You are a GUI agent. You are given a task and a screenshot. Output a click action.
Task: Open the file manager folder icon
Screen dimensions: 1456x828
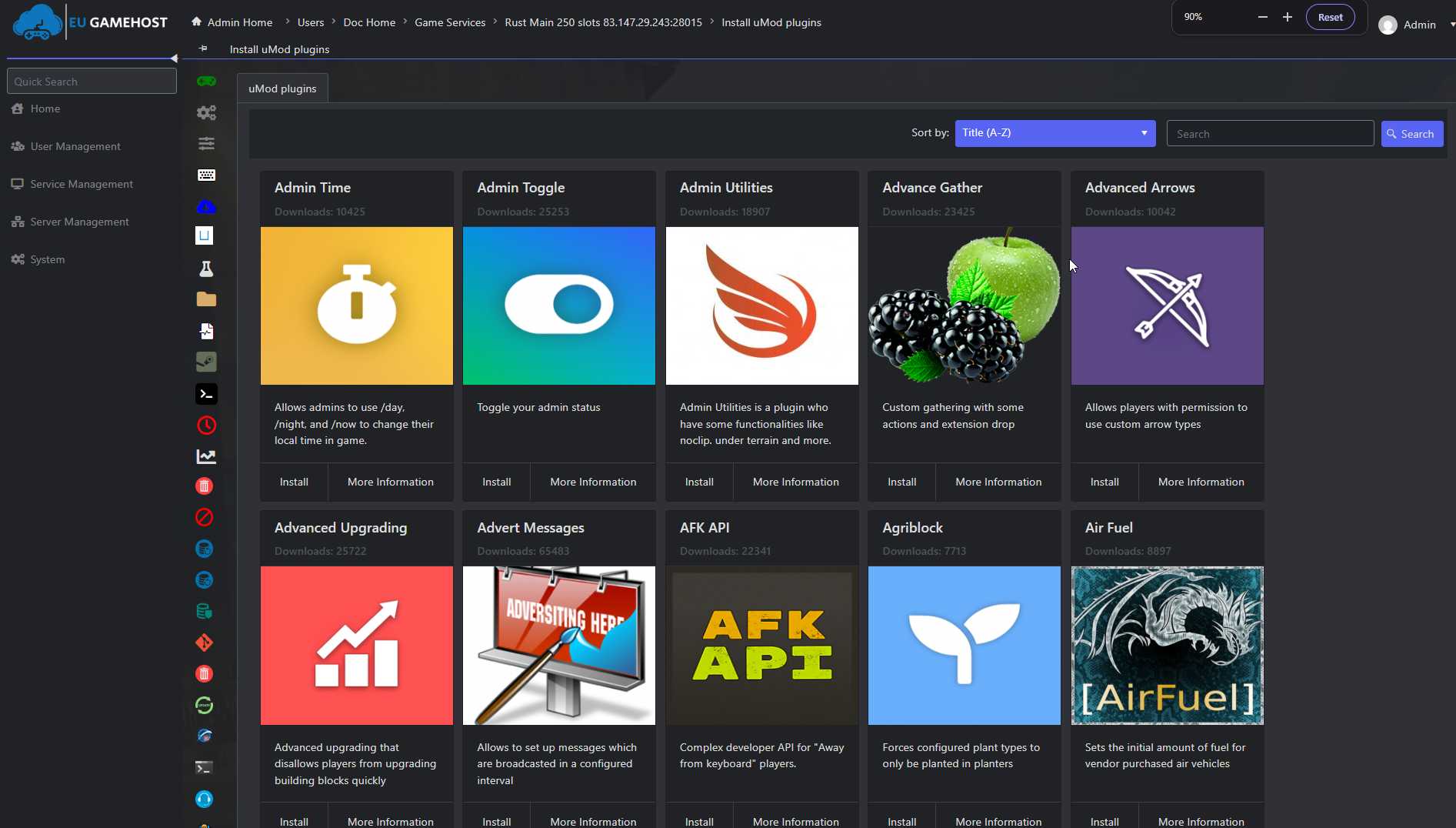click(x=205, y=299)
